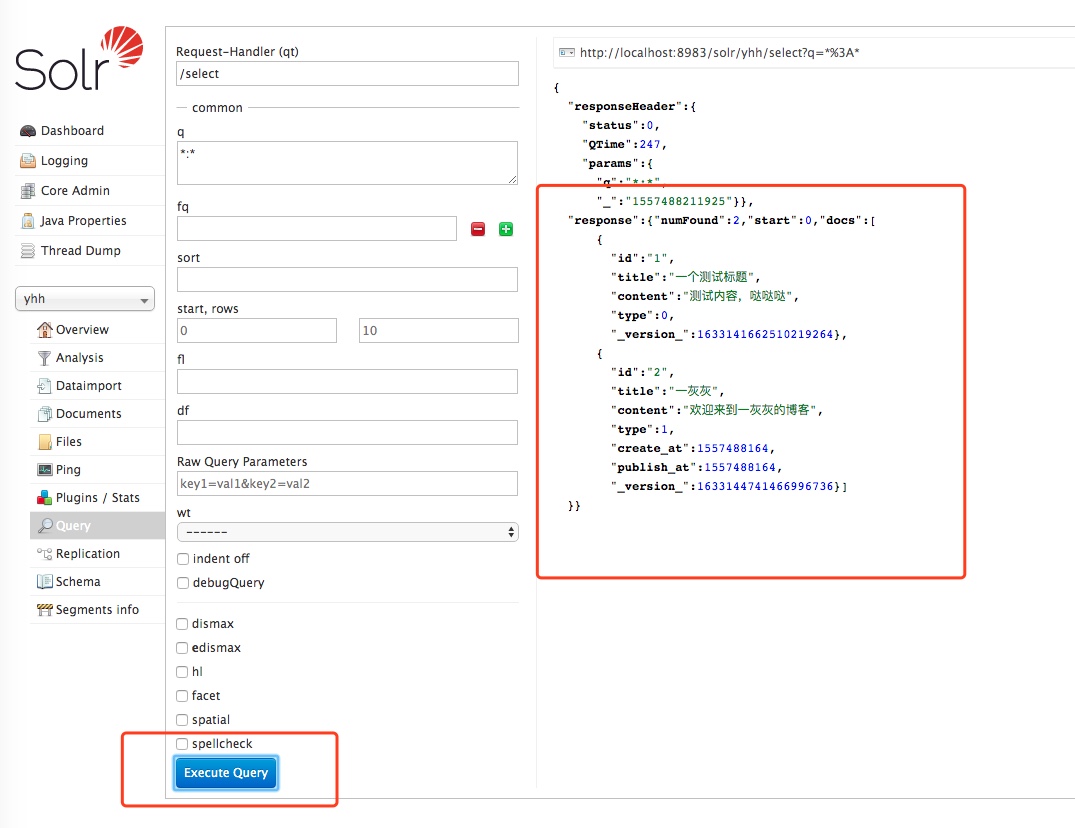Viewport: 1075px width, 828px height.
Task: Focus the Raw Query Parameters field
Action: tap(347, 484)
